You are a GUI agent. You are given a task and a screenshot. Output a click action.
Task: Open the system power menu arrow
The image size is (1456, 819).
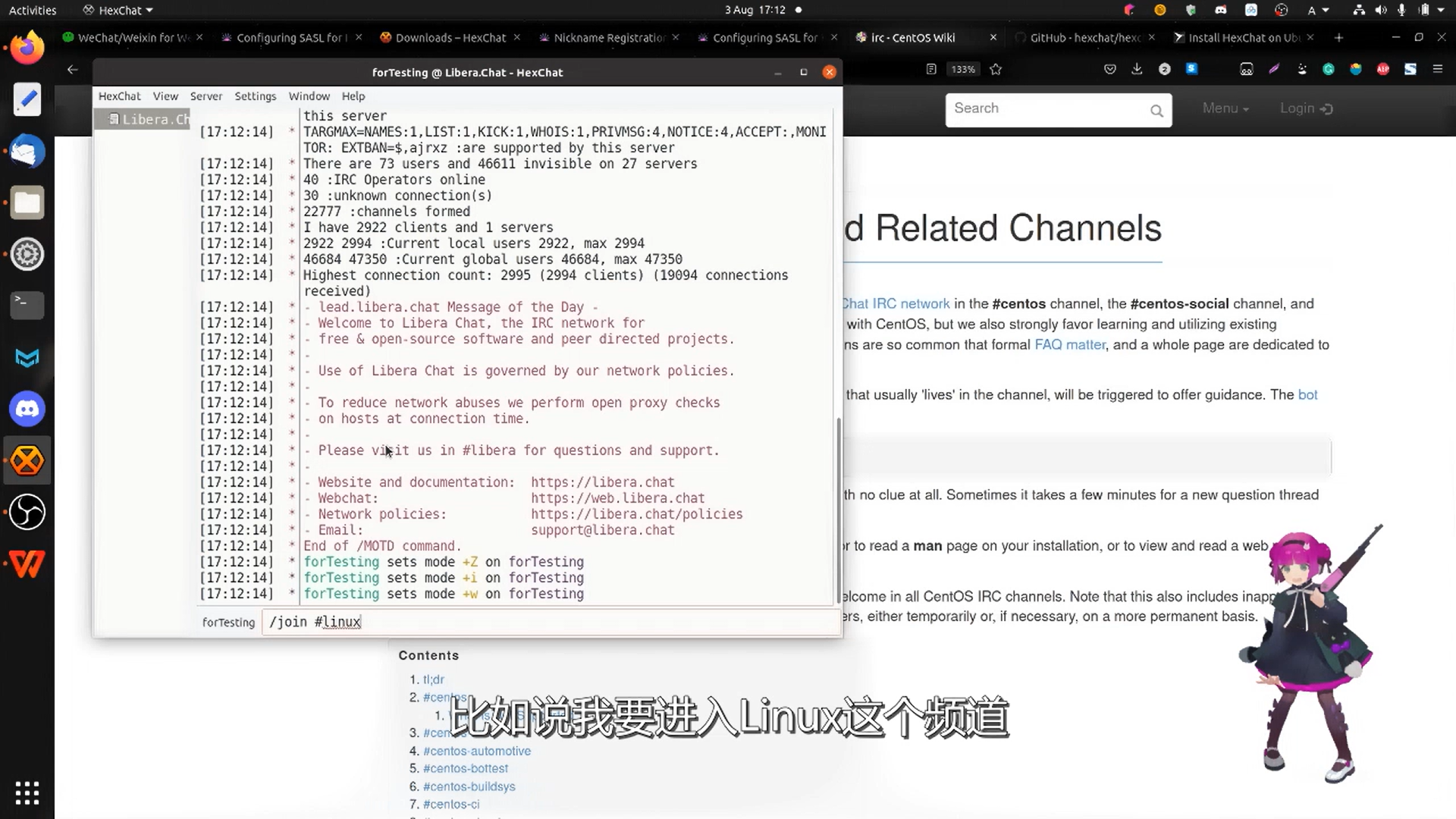tap(1440, 10)
